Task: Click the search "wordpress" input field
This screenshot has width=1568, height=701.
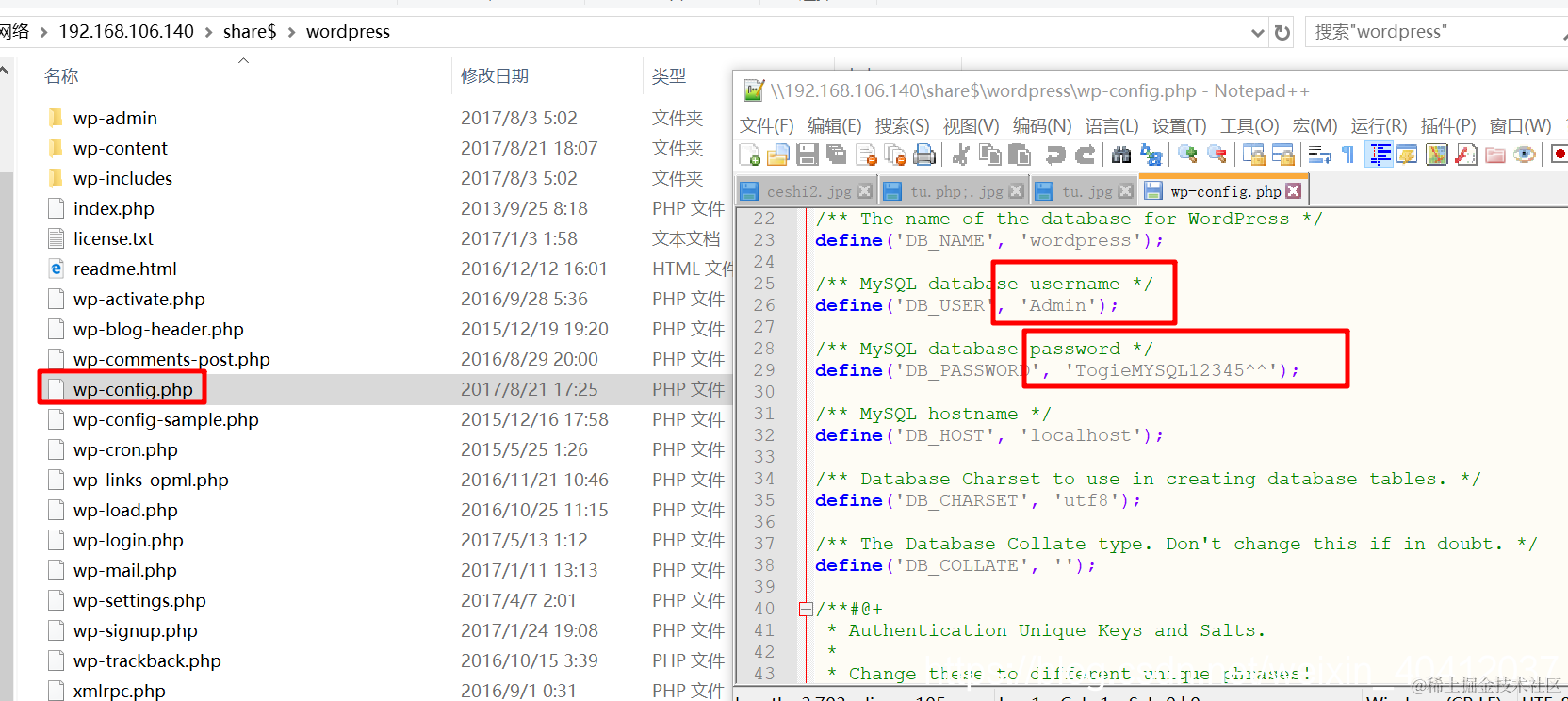Action: pos(1436,32)
